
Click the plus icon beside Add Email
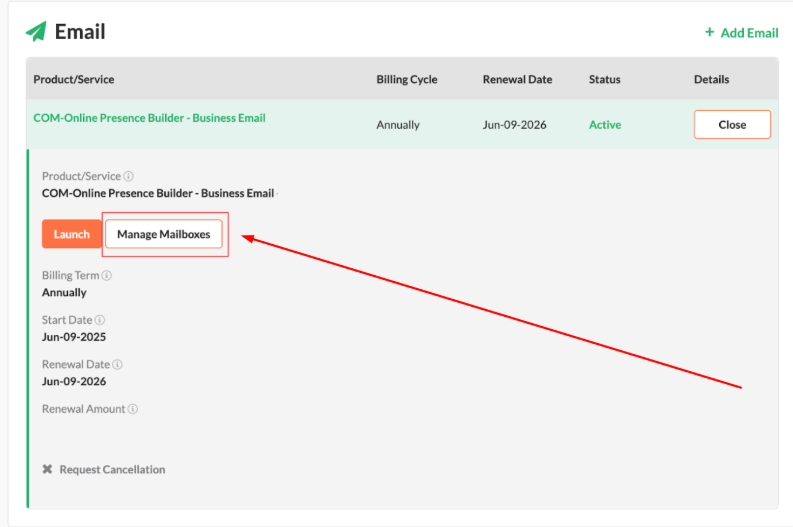click(710, 32)
